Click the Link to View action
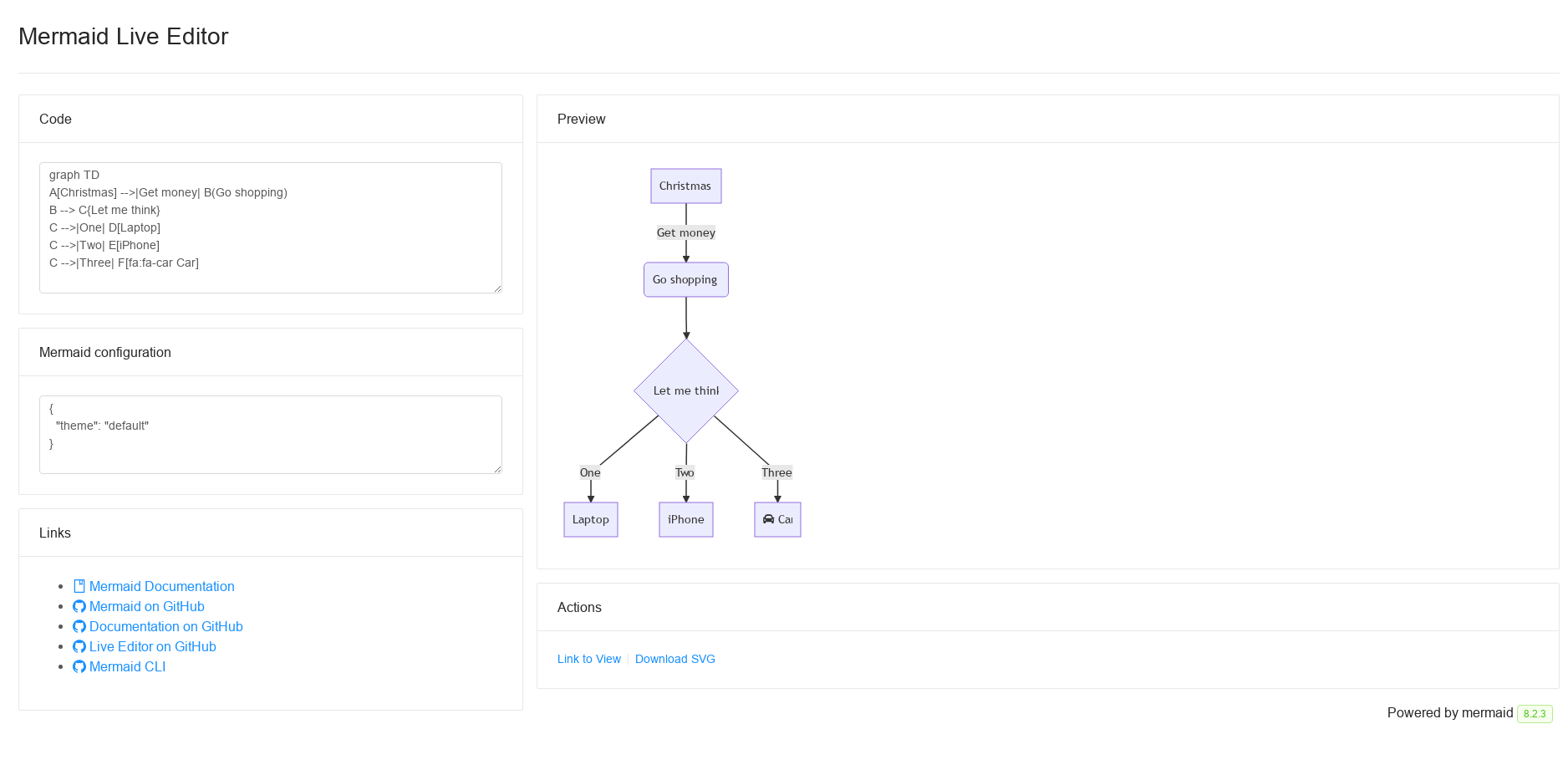The width and height of the screenshot is (1568, 765). tap(588, 659)
